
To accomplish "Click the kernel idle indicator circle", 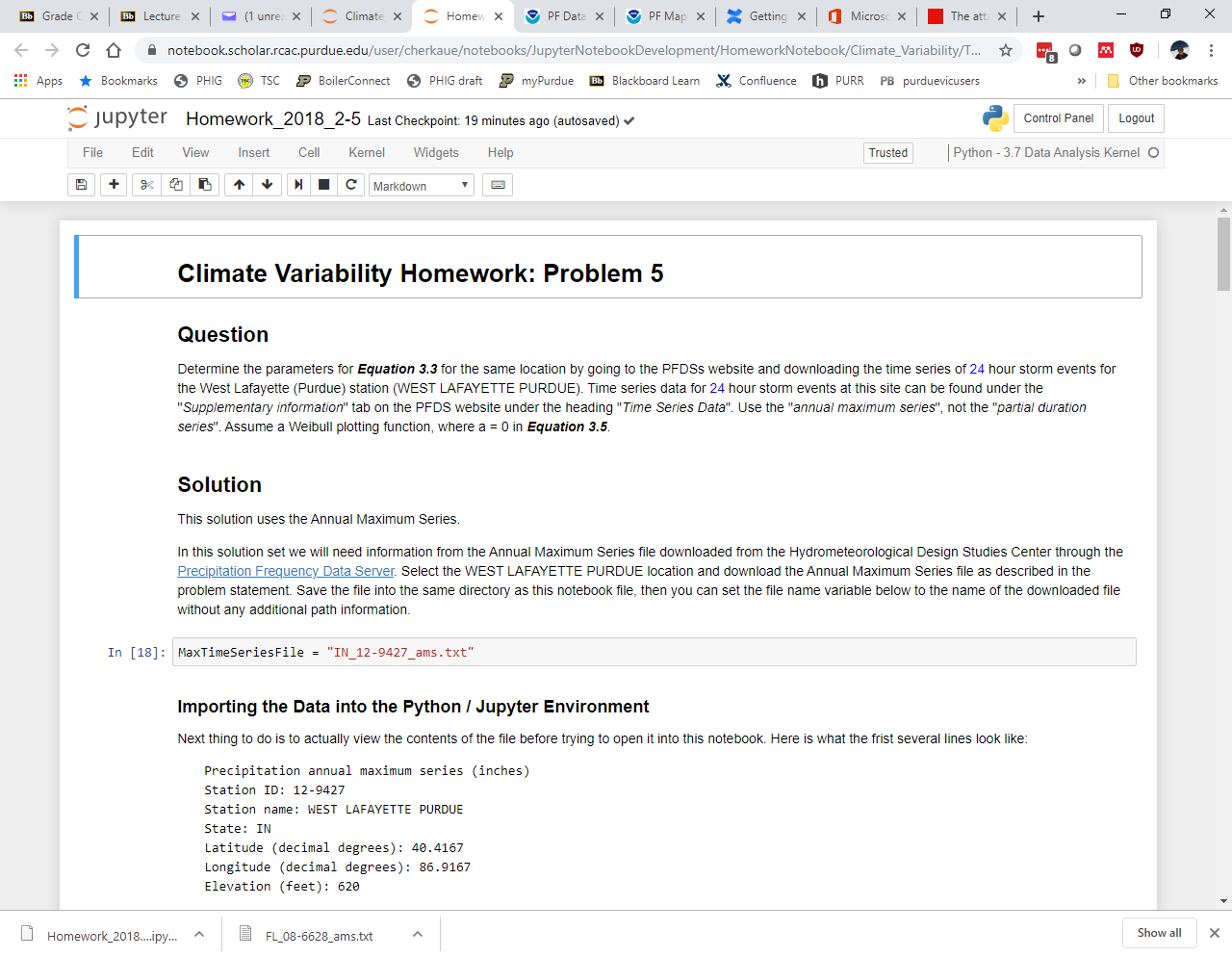I will (1153, 152).
